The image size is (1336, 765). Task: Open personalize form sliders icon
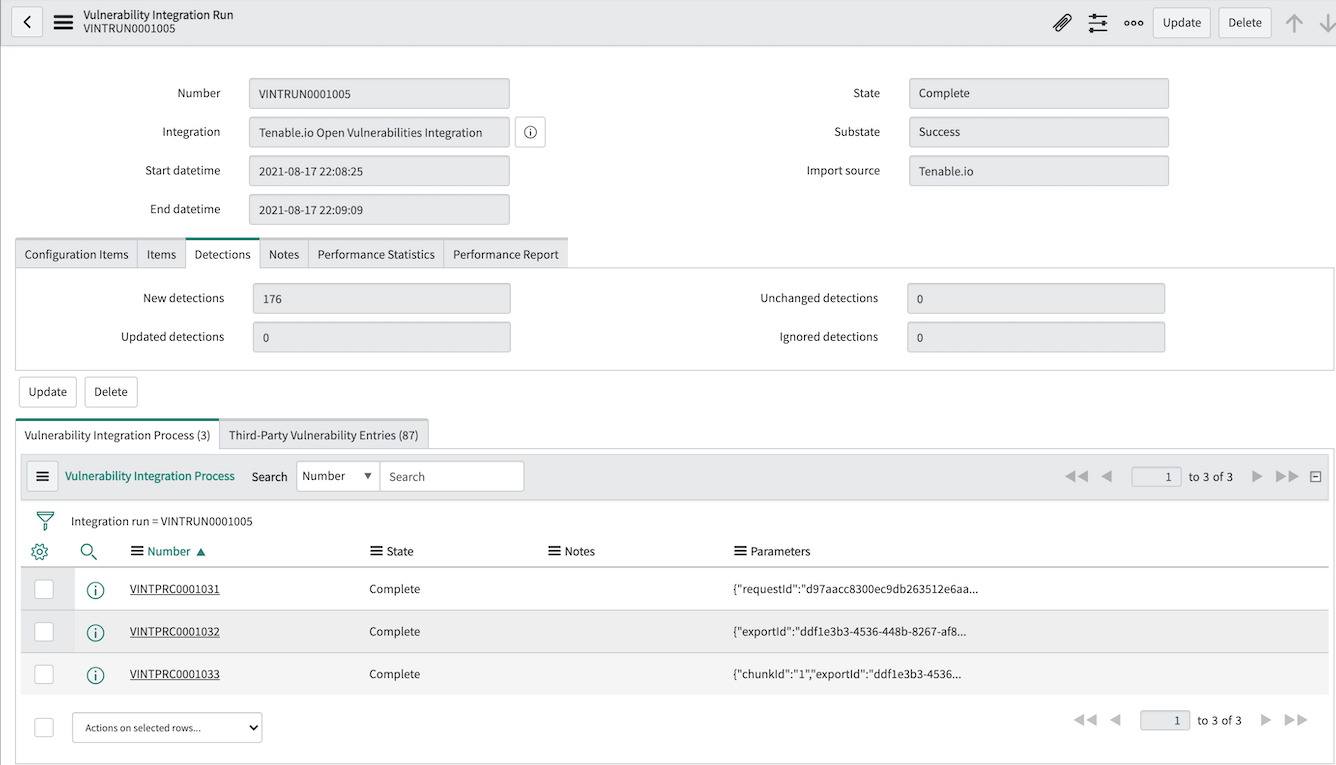(1098, 23)
